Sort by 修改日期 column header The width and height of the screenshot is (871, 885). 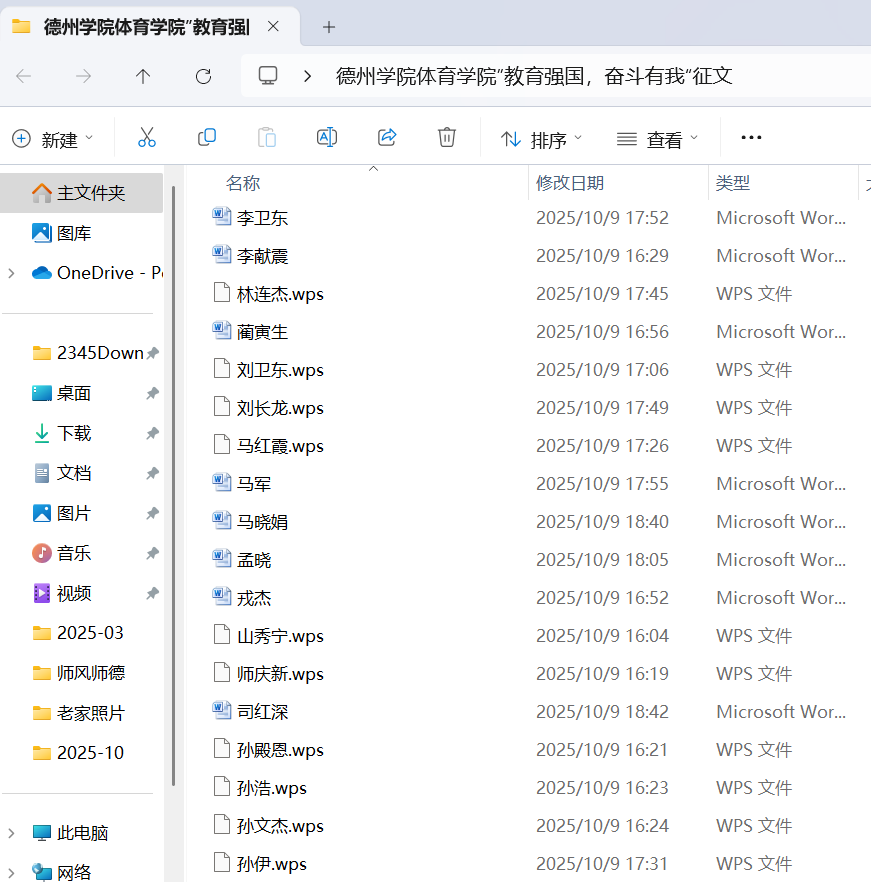tap(570, 183)
